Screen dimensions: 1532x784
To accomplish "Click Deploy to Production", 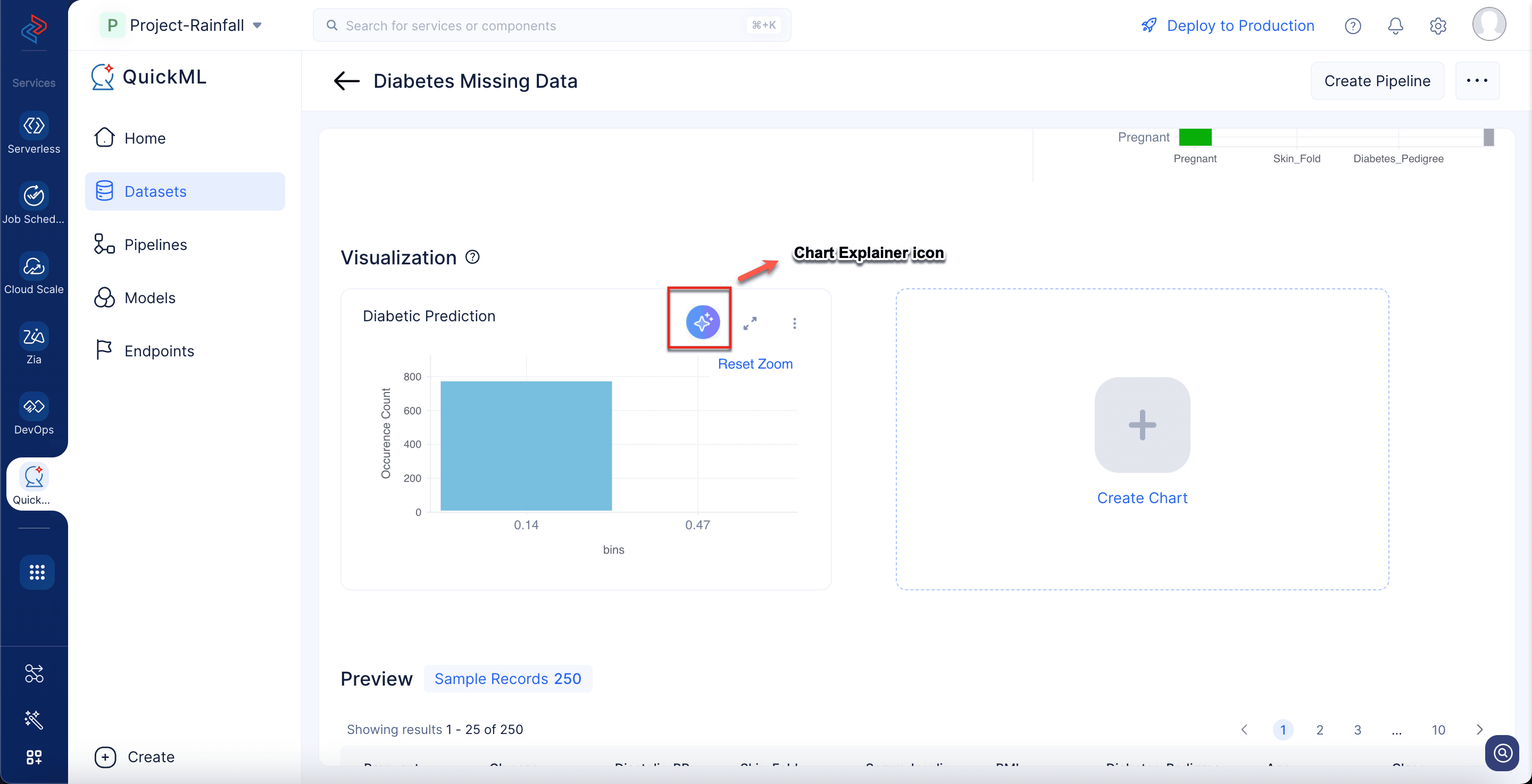I will coord(1228,26).
